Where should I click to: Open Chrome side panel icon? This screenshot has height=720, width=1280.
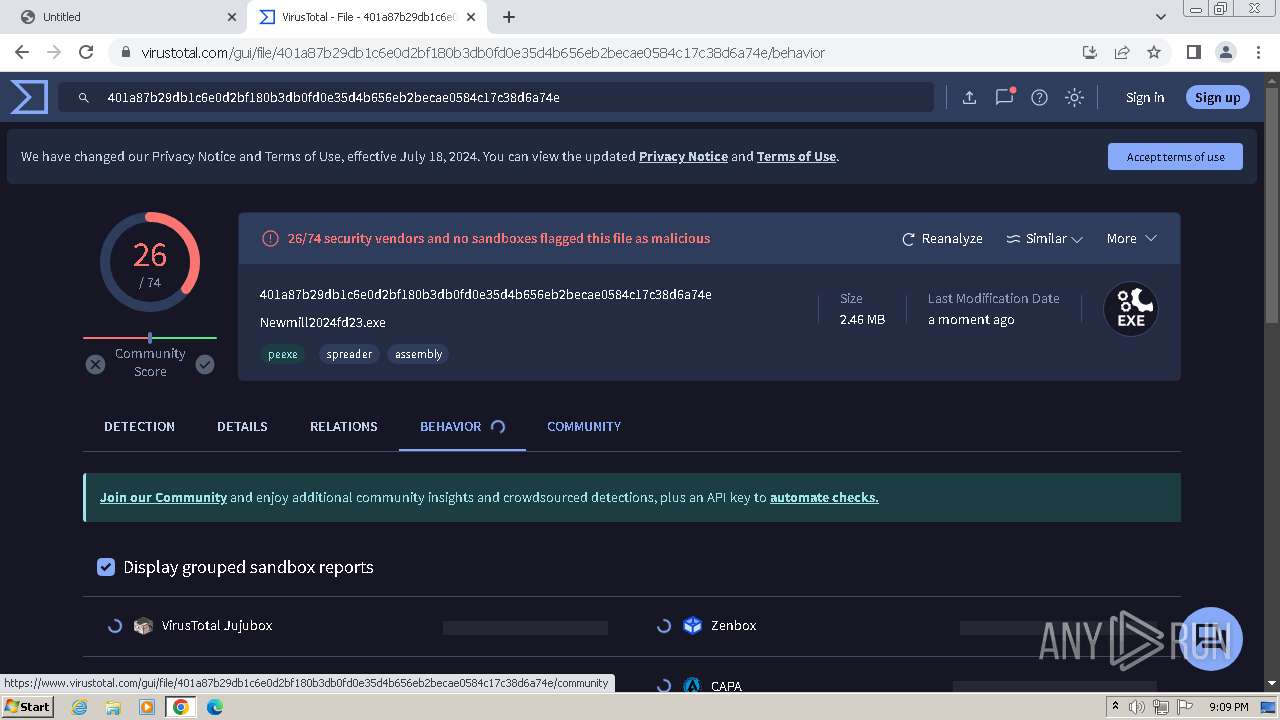pyautogui.click(x=1193, y=52)
